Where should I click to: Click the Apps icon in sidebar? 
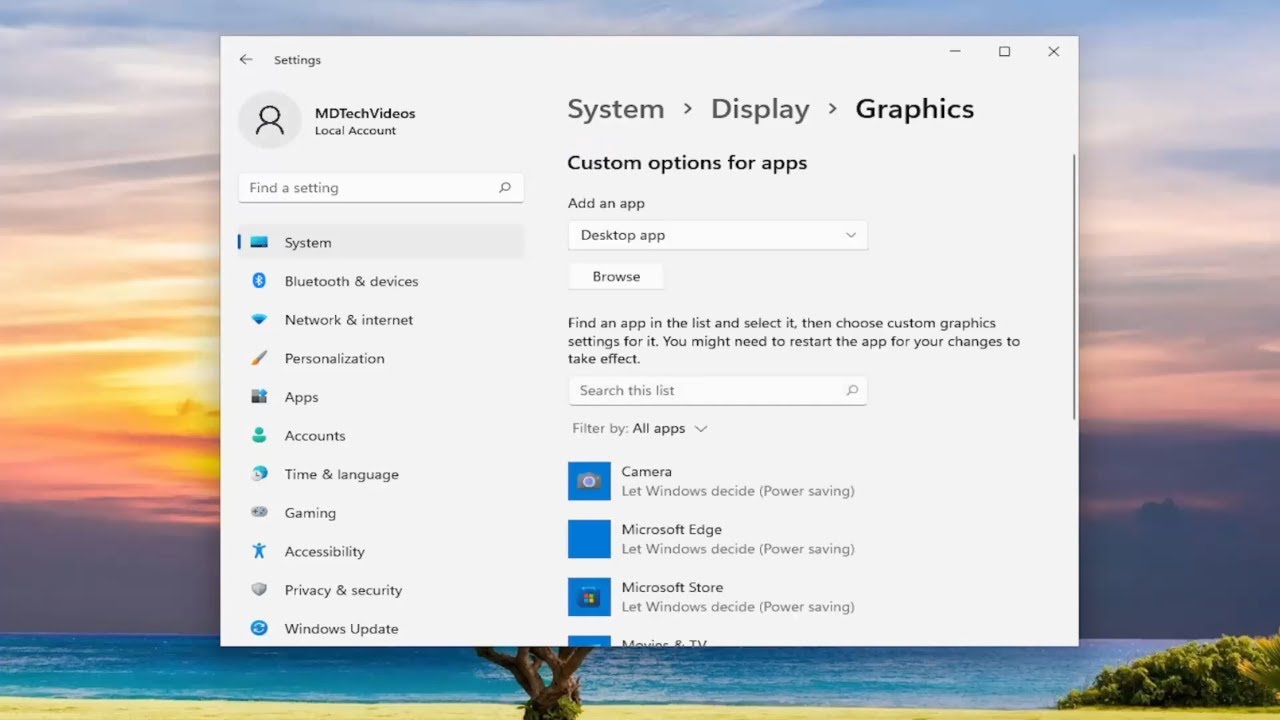259,397
